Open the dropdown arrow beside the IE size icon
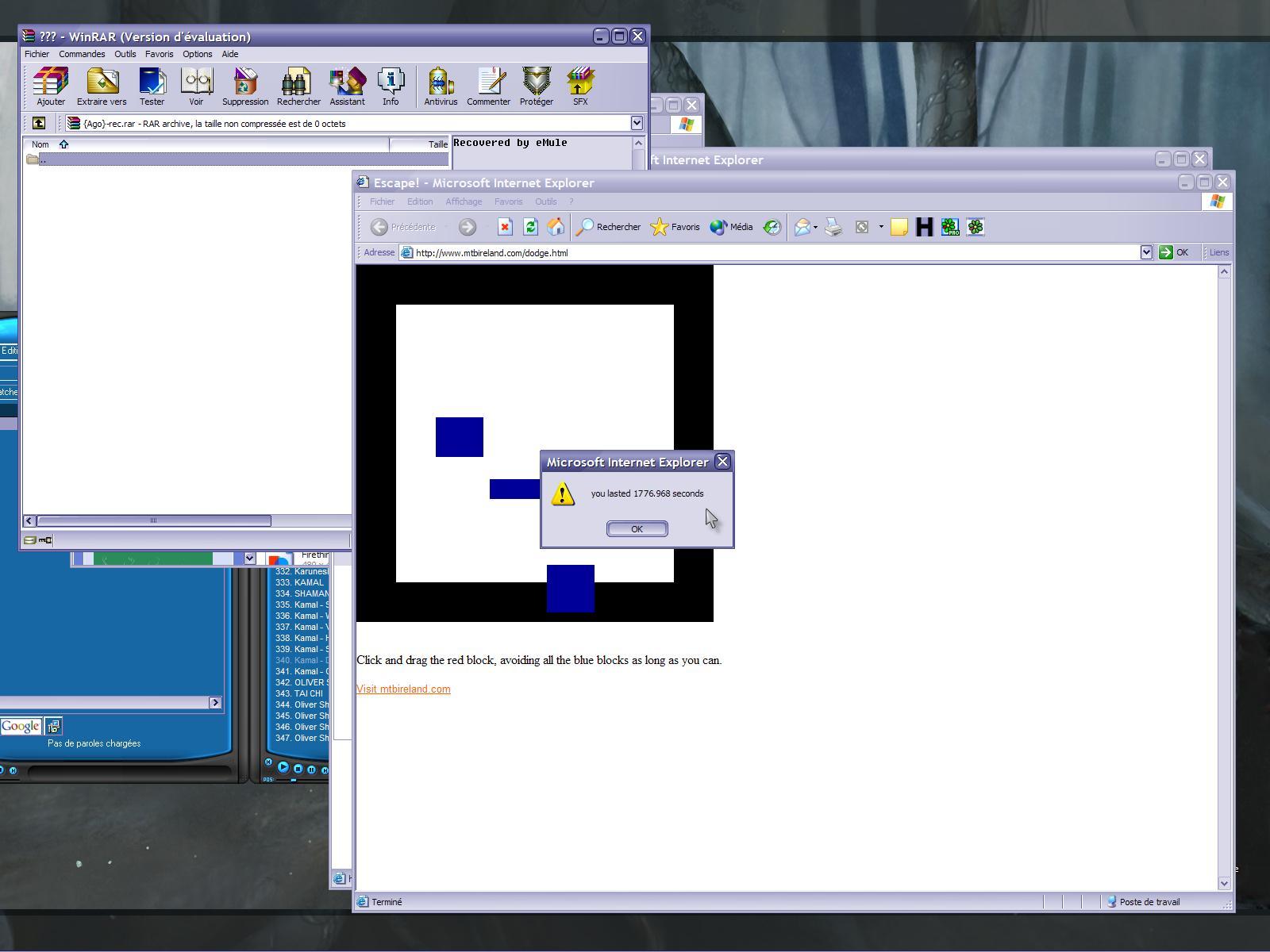This screenshot has width=1270, height=952. coord(880,228)
